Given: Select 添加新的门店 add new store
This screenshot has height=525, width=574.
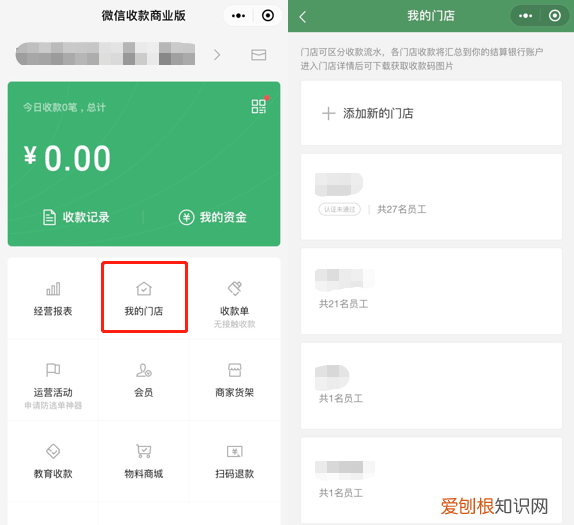Looking at the screenshot, I should [x=431, y=113].
